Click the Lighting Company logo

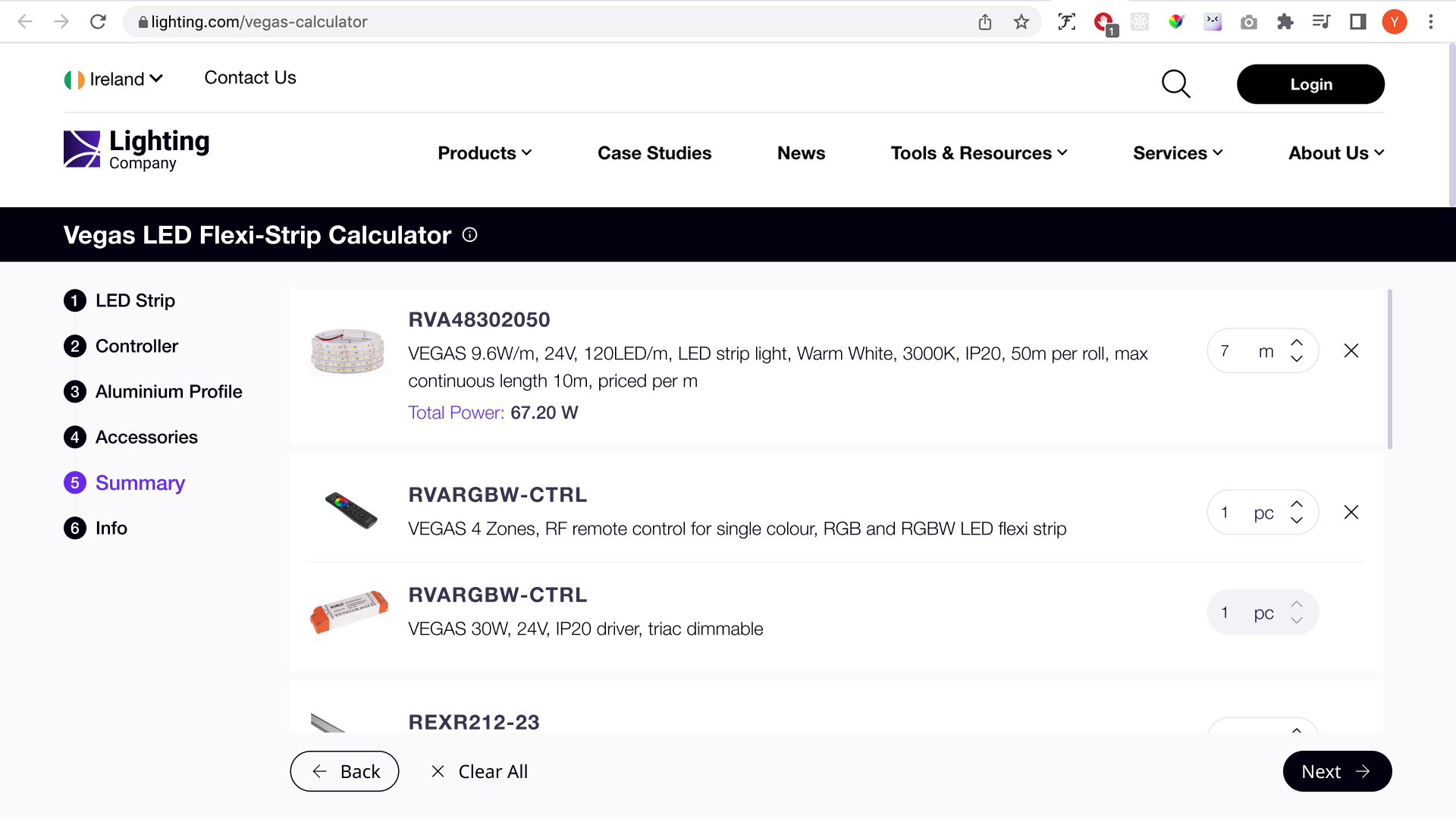point(136,149)
